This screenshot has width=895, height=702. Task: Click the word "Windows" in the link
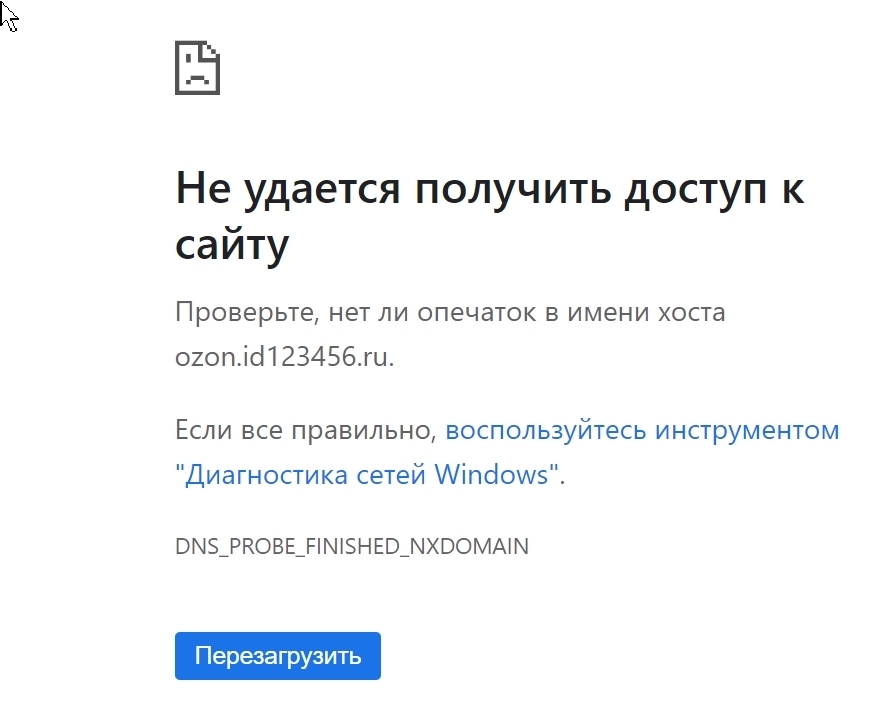pos(491,474)
